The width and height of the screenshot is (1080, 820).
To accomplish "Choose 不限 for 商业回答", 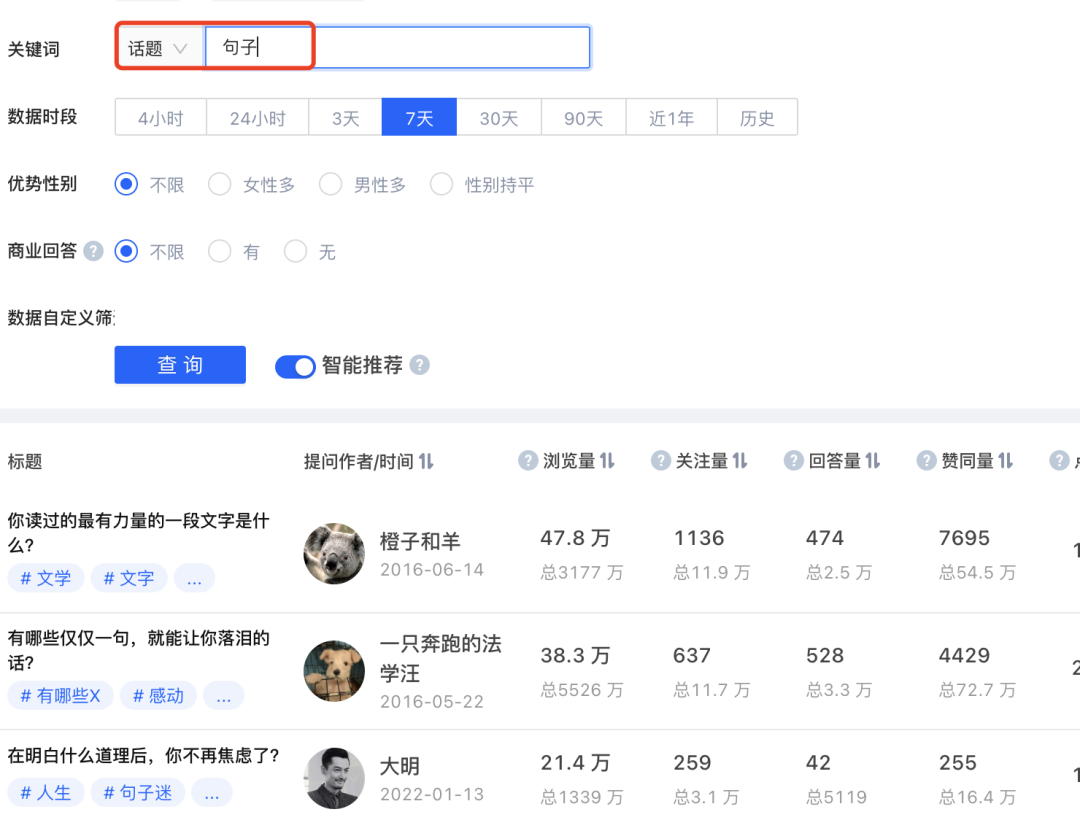I will point(126,251).
